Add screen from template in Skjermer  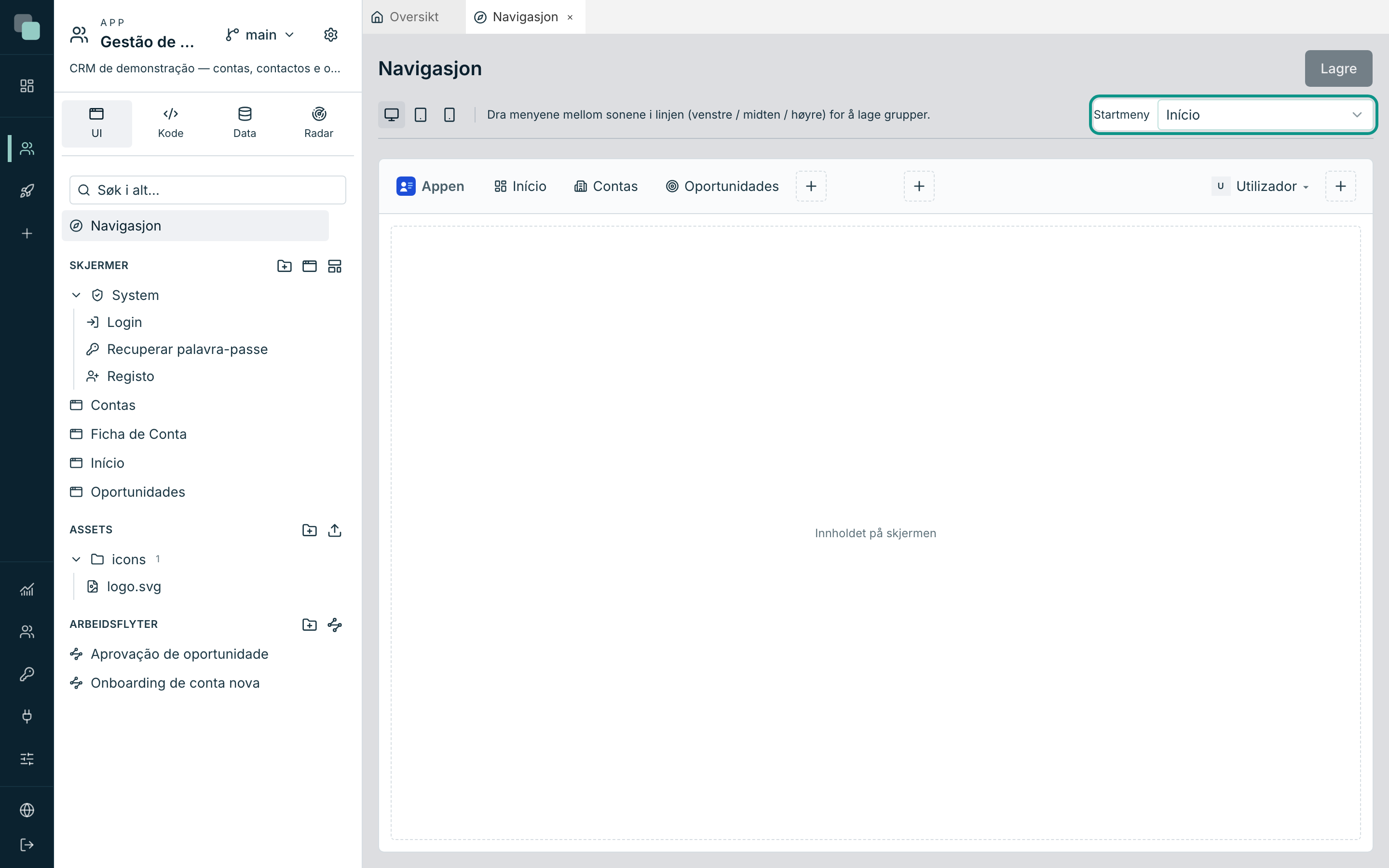(x=335, y=266)
